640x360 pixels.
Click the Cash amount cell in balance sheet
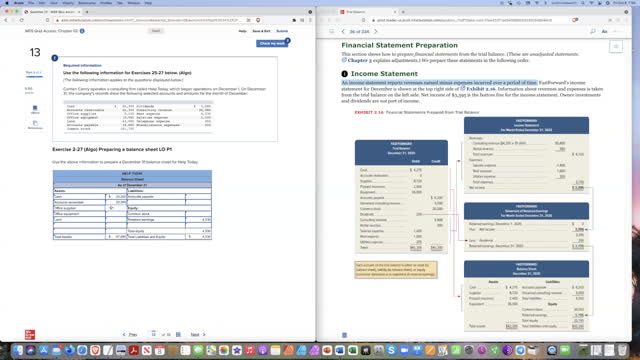point(116,196)
